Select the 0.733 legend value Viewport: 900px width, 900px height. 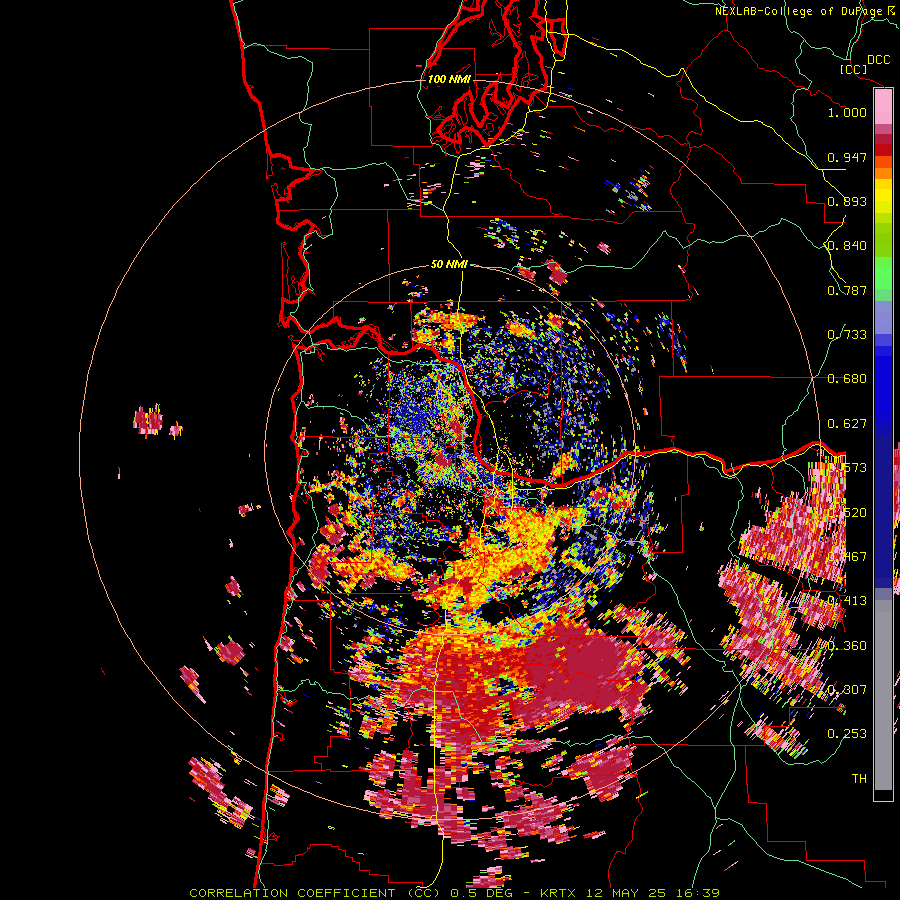coord(847,335)
